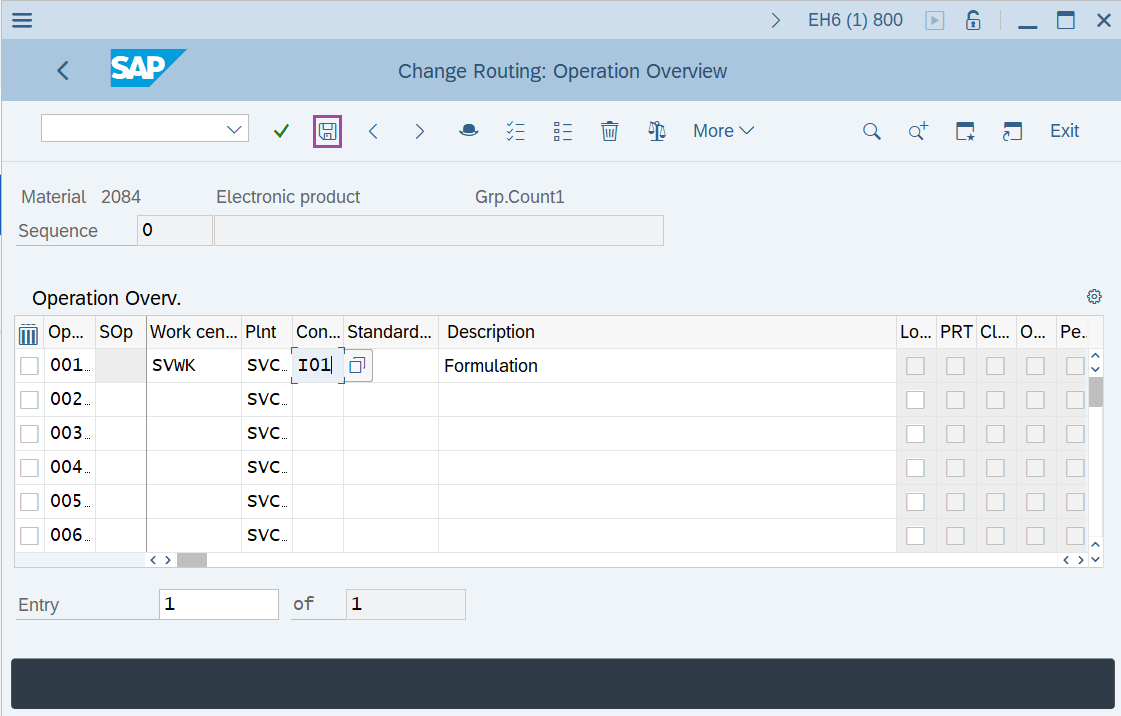The height and width of the screenshot is (716, 1121).
Task: Save the routing with the Save icon
Action: click(x=327, y=130)
